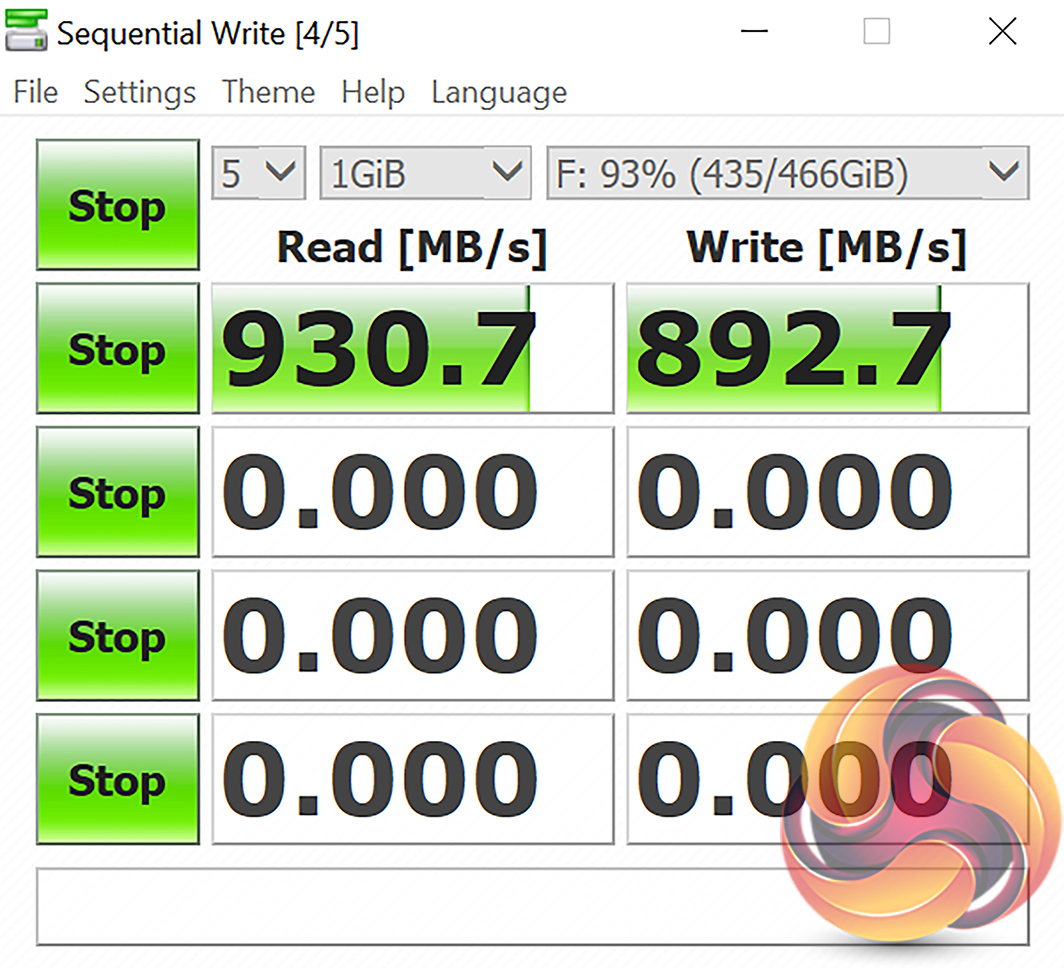The width and height of the screenshot is (1064, 968).
Task: Open the Language menu
Action: 499,93
